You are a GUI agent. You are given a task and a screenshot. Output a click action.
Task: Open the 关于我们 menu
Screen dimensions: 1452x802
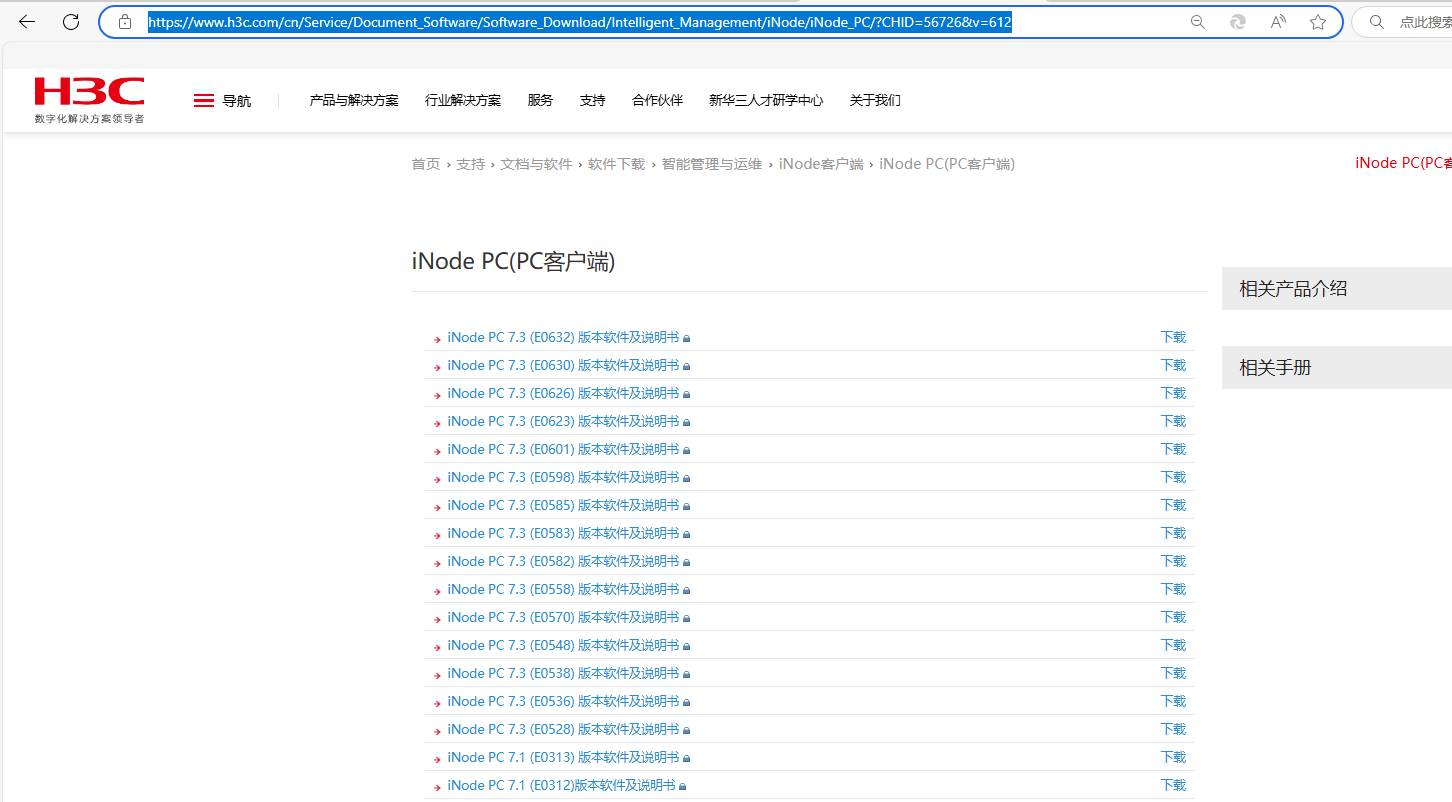pos(875,100)
